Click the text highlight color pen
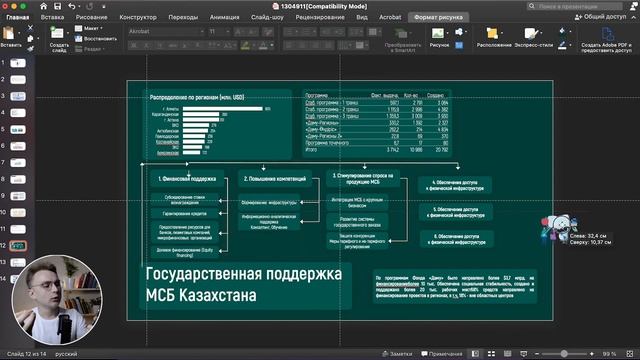Viewport: 640px width, 360px height. pyautogui.click(x=245, y=45)
